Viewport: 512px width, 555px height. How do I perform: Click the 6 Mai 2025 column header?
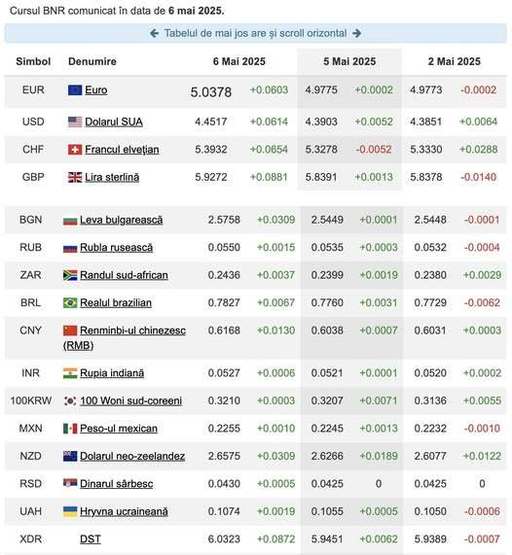tap(239, 62)
